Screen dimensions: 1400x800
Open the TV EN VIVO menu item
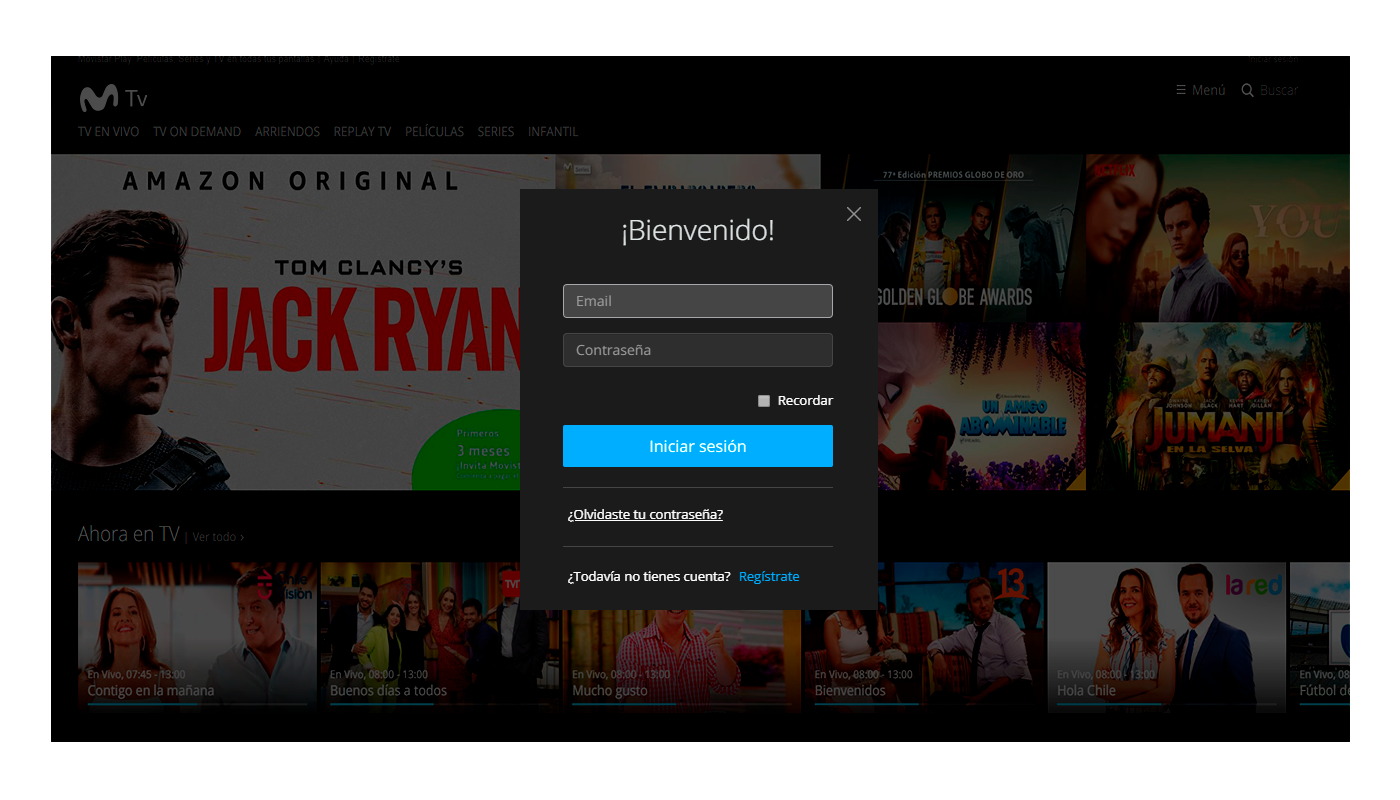coord(109,132)
